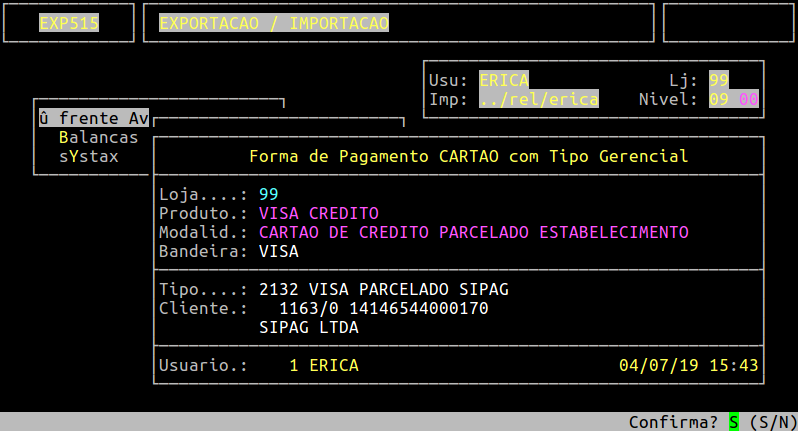Image resolution: width=798 pixels, height=431 pixels.
Task: Click the ERICA value next to Usu
Action: (x=503, y=80)
